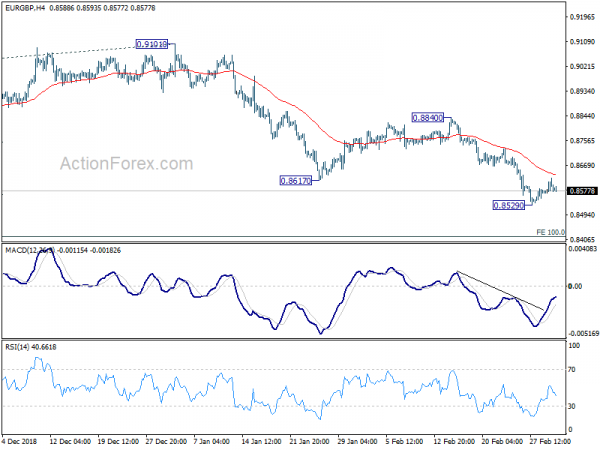600x450 pixels.
Task: Click the 0.87565 price axis value
Action: [582, 141]
